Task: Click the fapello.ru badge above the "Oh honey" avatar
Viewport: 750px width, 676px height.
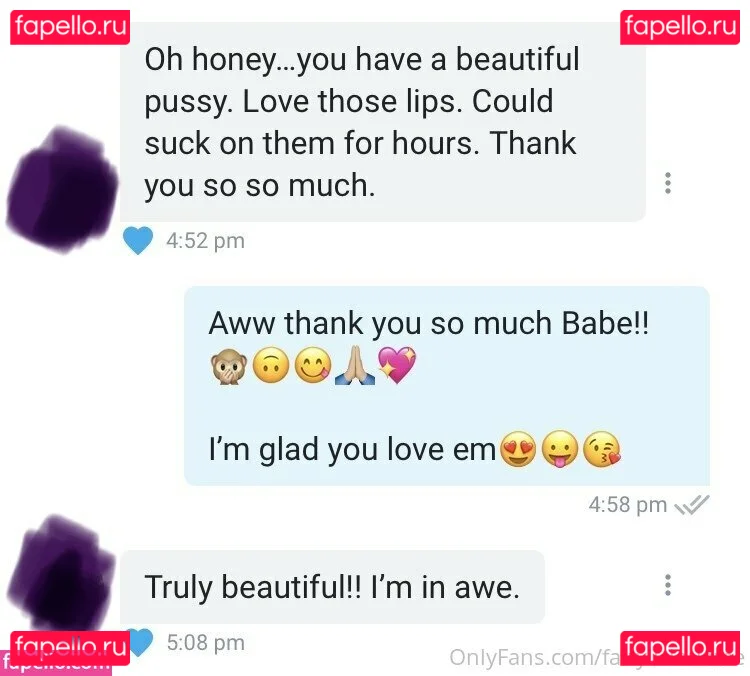Action: tap(70, 27)
